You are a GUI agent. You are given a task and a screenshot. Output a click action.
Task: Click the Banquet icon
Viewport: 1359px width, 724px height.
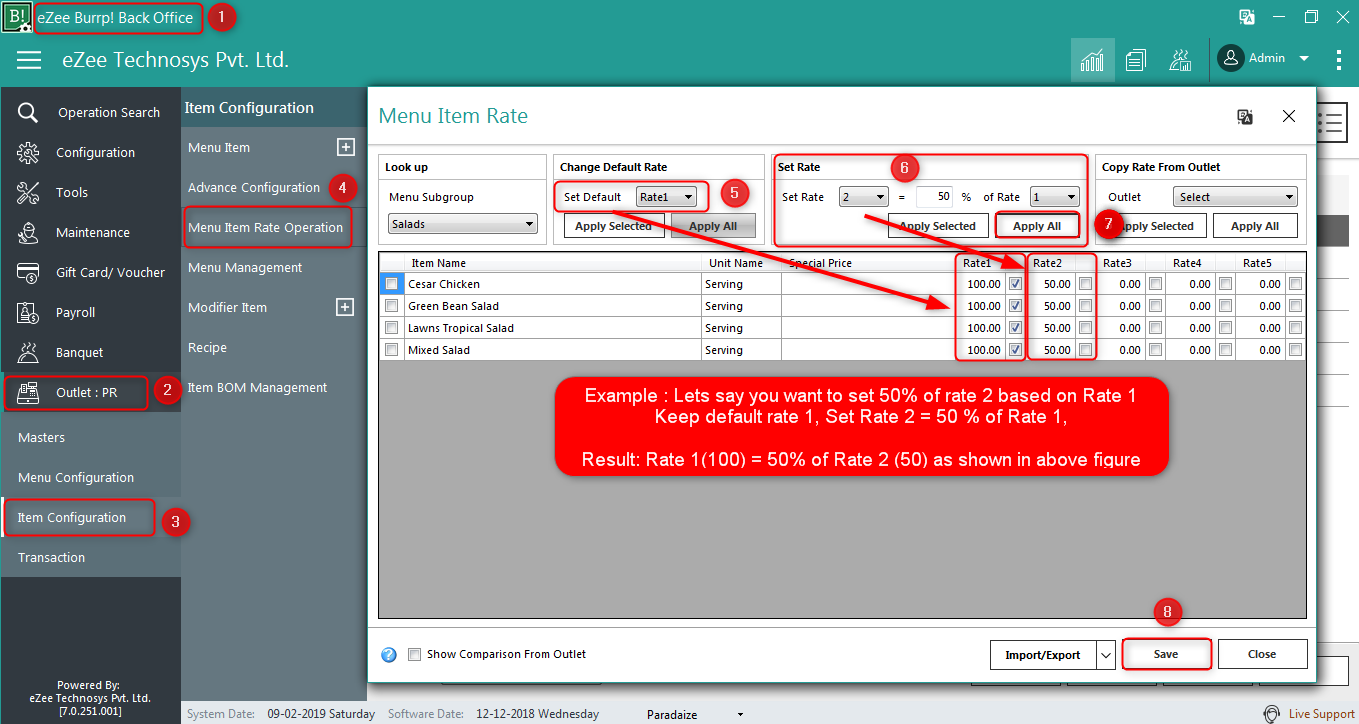pyautogui.click(x=28, y=352)
